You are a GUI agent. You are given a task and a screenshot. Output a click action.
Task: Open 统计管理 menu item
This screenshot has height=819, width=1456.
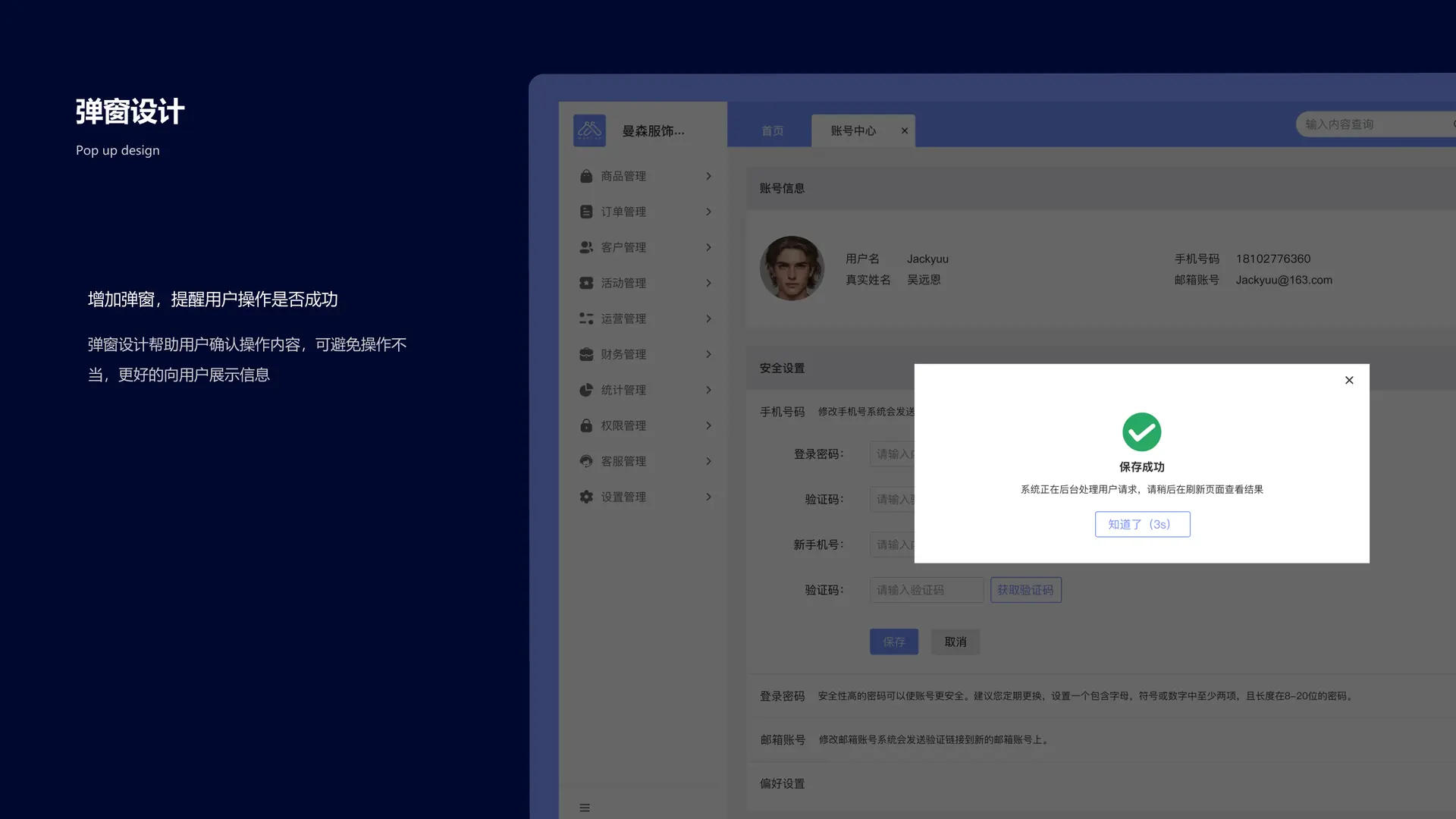point(643,390)
